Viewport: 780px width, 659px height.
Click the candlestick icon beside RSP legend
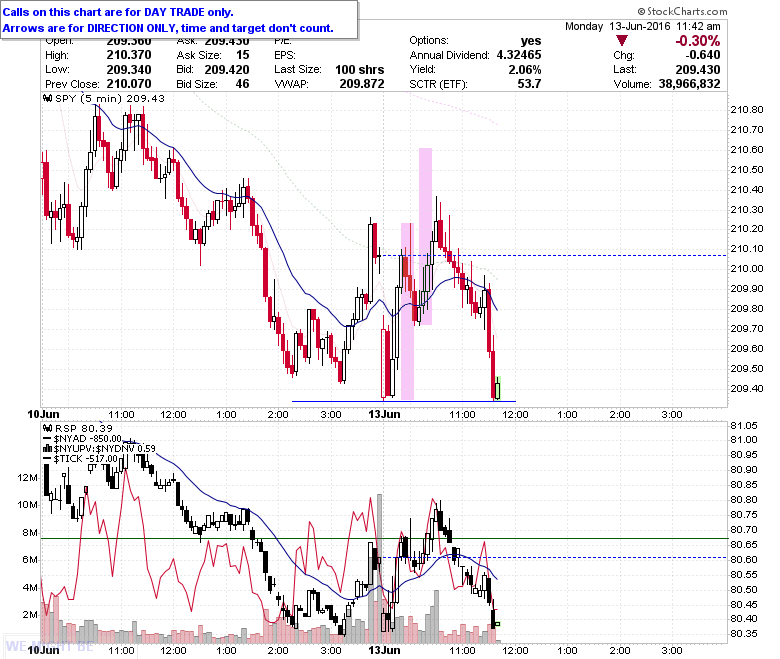click(x=48, y=428)
